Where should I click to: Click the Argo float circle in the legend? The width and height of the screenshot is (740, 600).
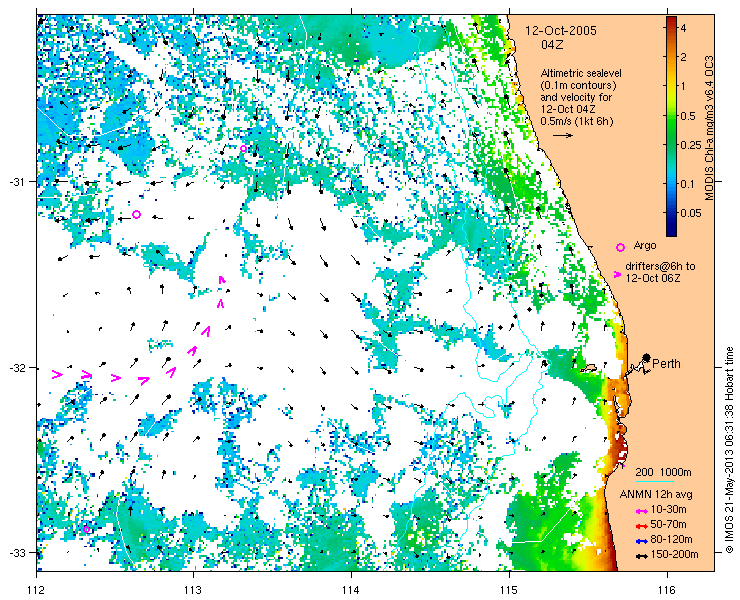(621, 247)
